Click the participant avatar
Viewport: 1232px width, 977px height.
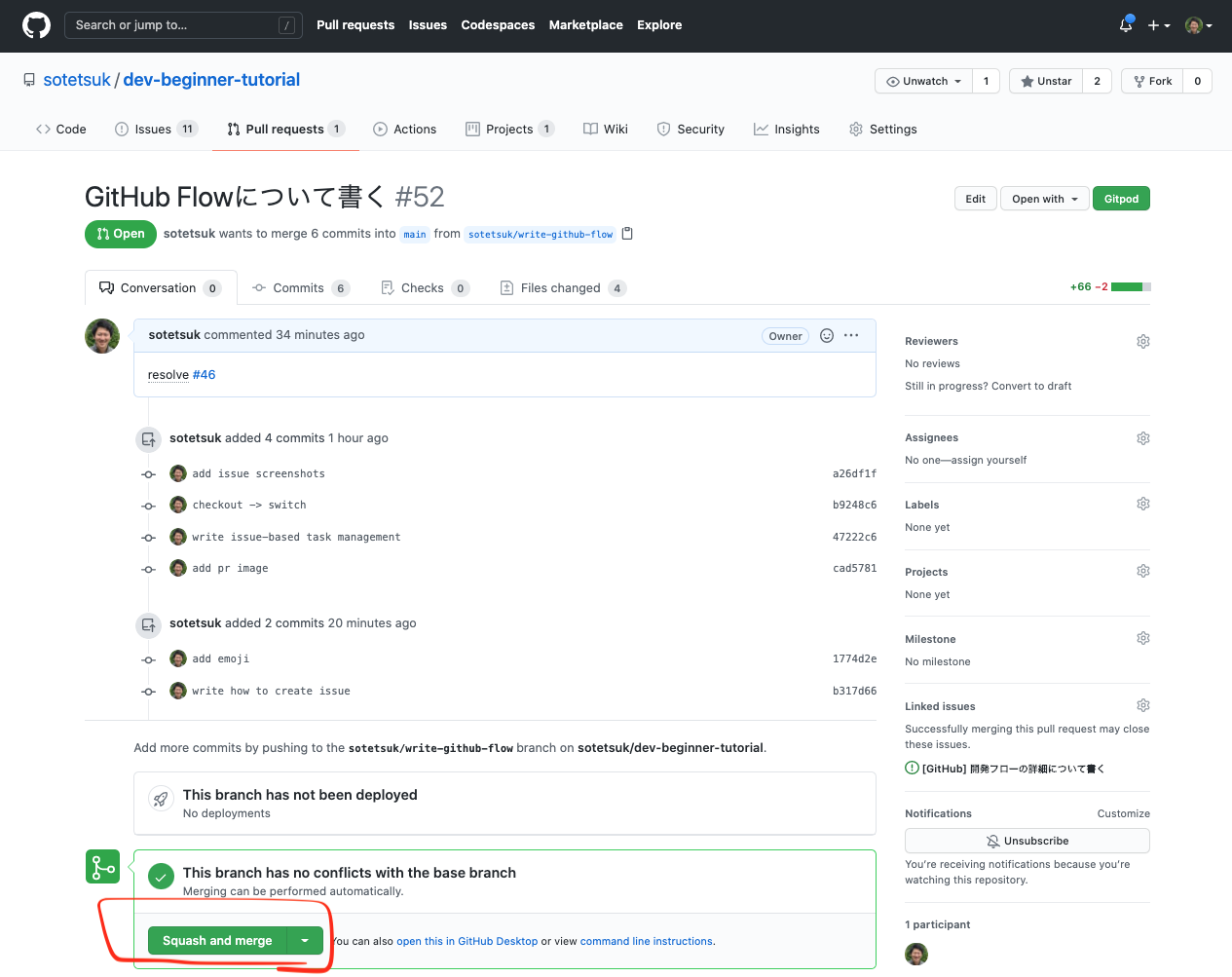coord(916,955)
